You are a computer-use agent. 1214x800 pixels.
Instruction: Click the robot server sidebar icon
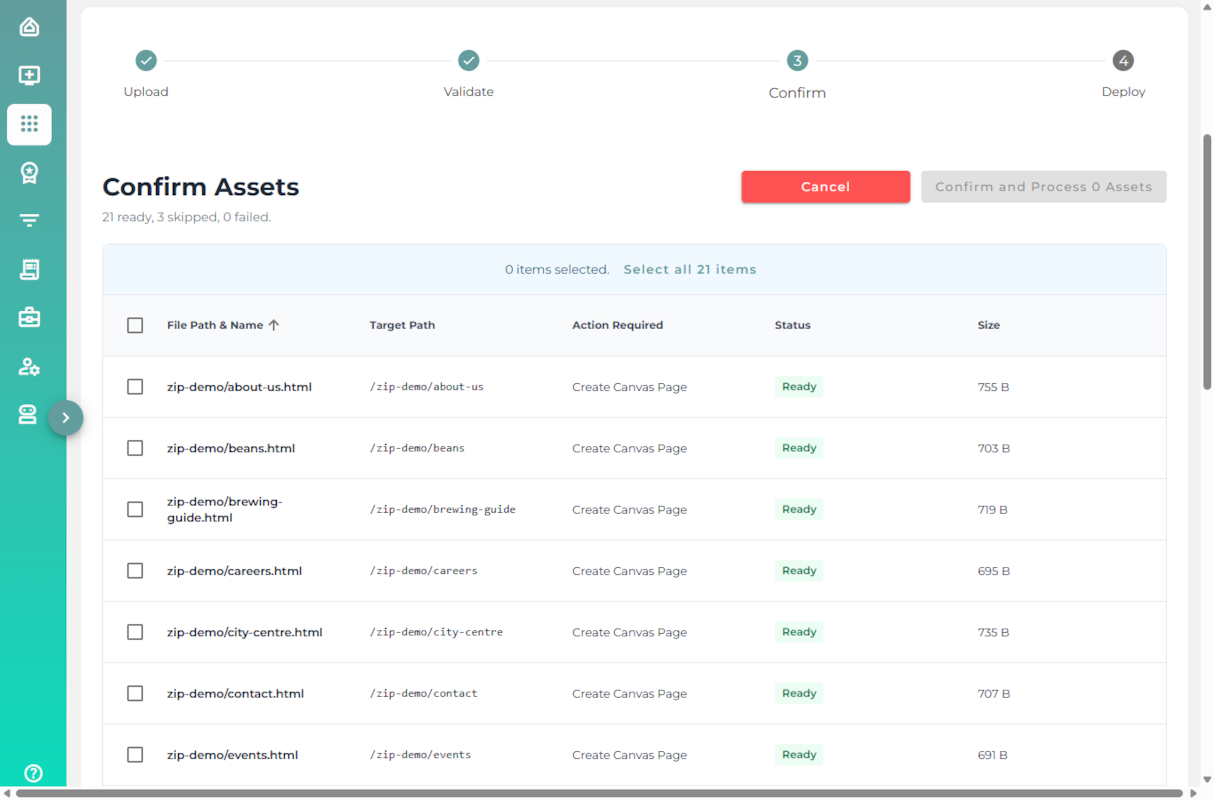click(x=28, y=415)
